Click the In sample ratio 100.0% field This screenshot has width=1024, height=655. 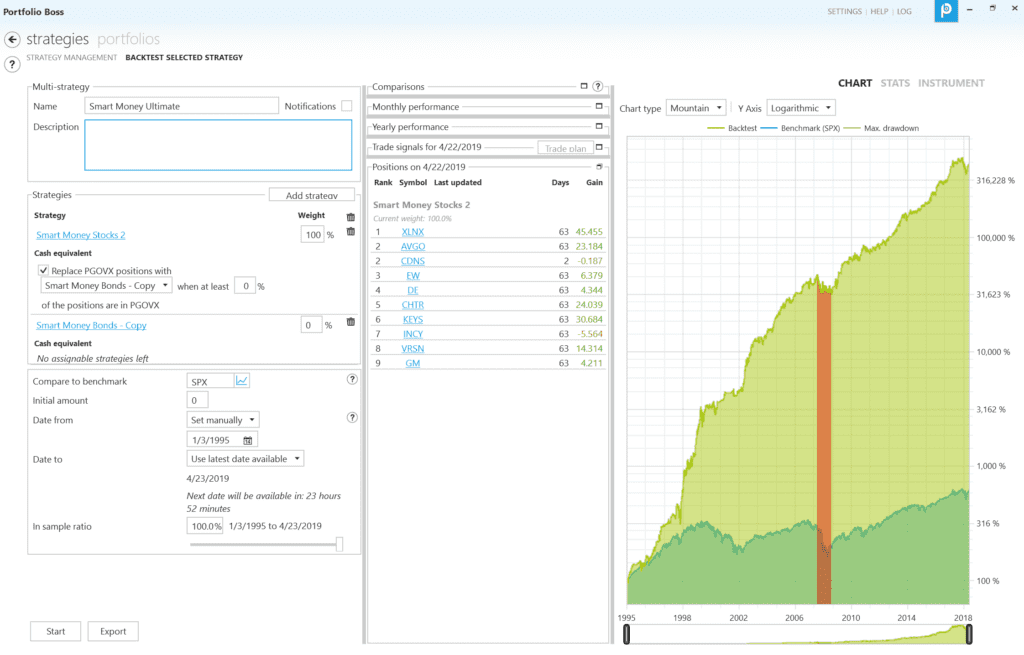click(205, 526)
